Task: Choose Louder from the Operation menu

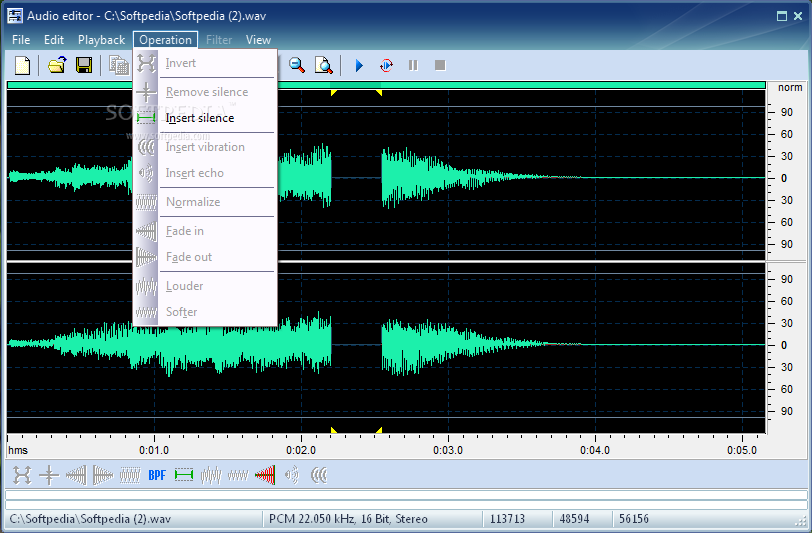Action: [x=205, y=286]
